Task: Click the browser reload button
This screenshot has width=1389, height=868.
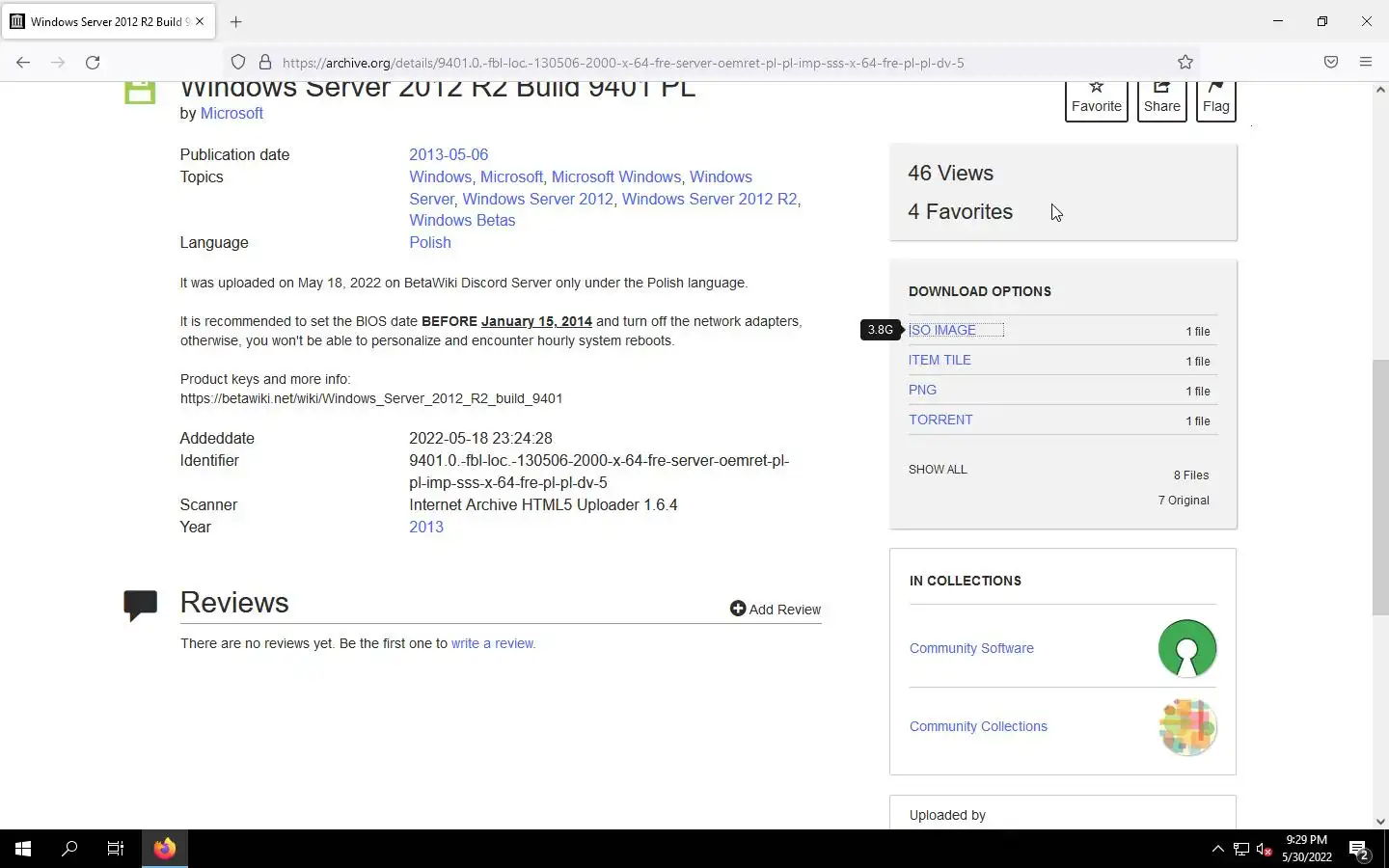Action: point(93,63)
